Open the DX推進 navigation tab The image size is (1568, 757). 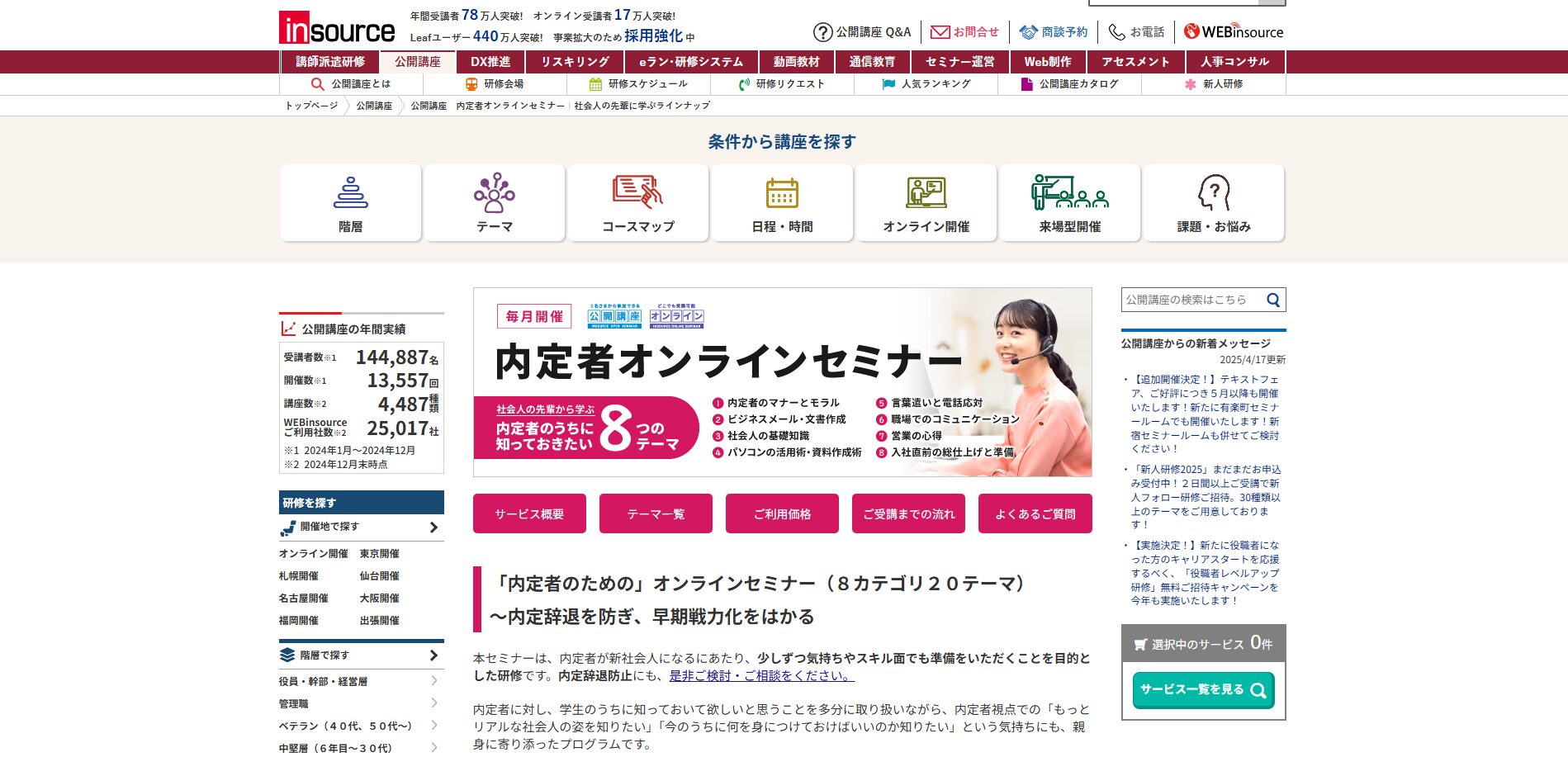coord(490,62)
